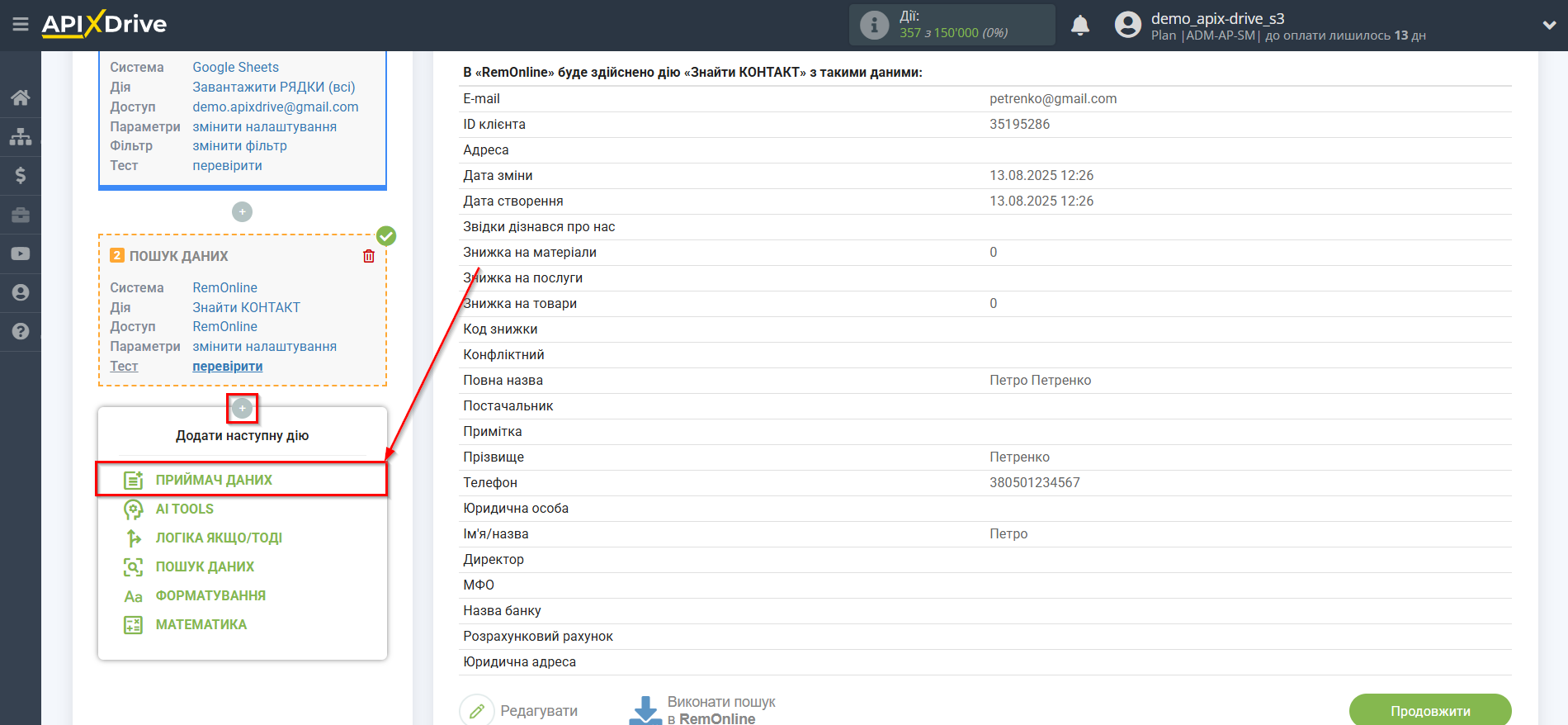
Task: Click the plus button below ПОШУК ДАНИХ block
Action: [x=242, y=408]
